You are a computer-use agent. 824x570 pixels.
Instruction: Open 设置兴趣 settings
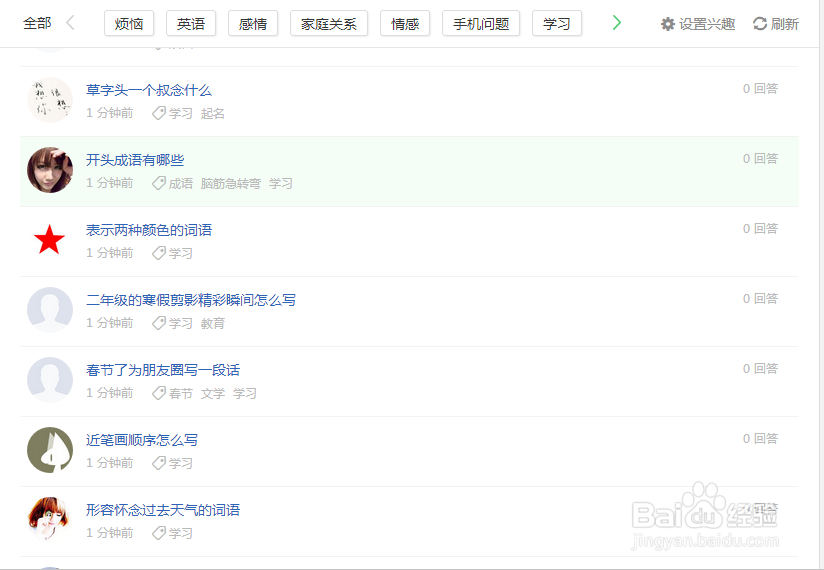pos(698,24)
